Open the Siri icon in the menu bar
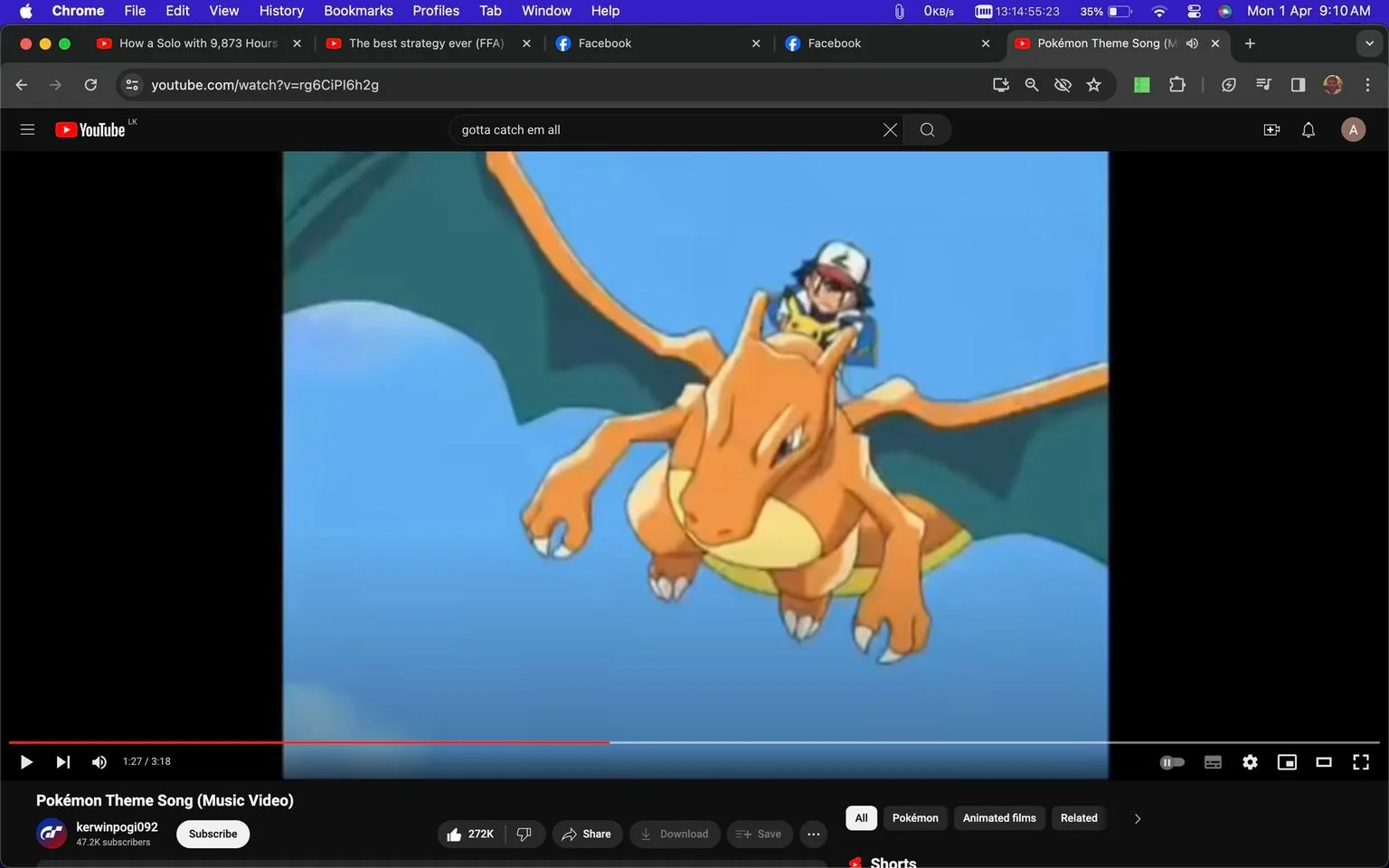The width and height of the screenshot is (1389, 868). 1224,11
